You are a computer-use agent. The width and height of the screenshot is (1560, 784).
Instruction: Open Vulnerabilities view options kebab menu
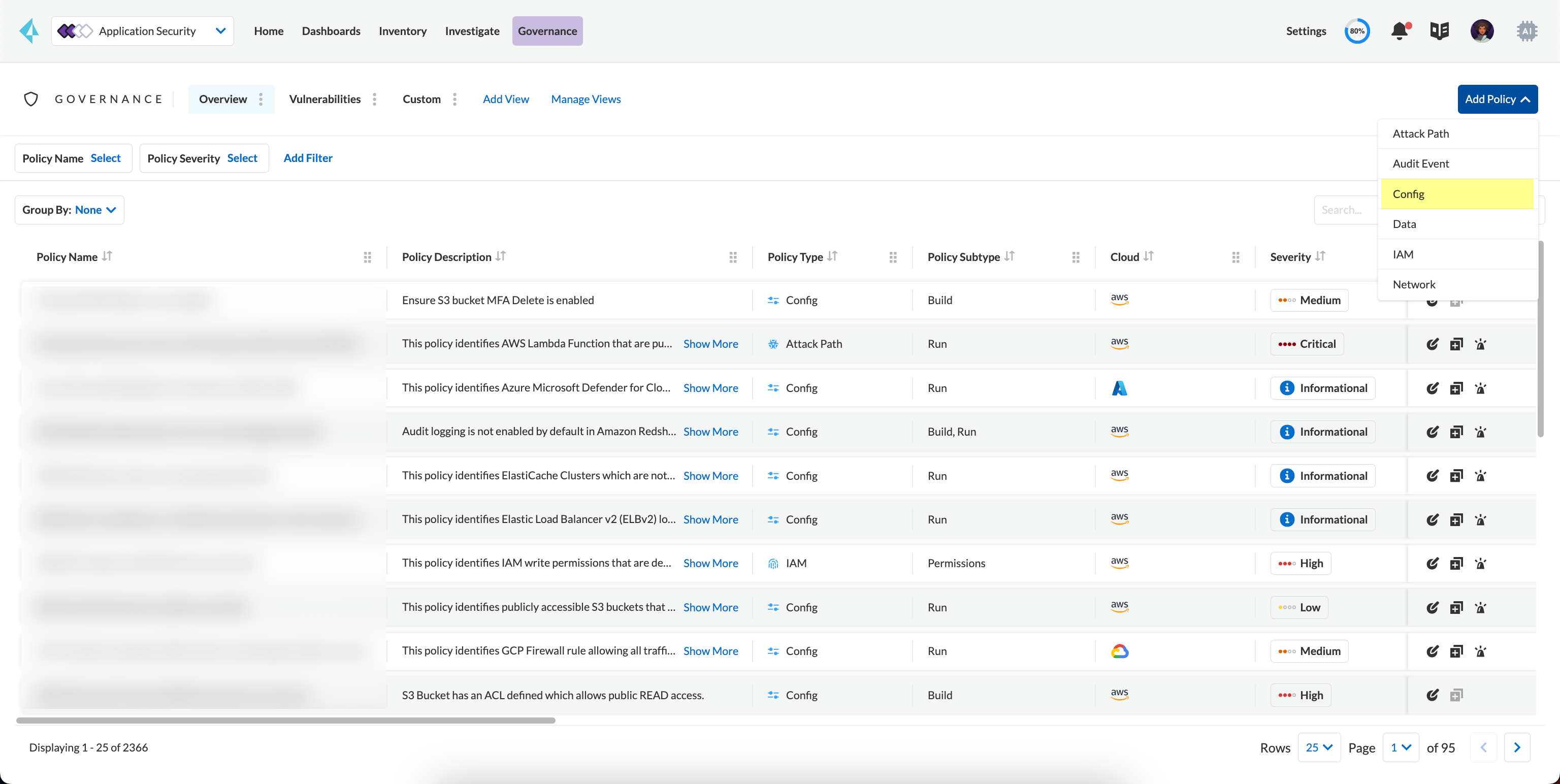click(x=375, y=100)
